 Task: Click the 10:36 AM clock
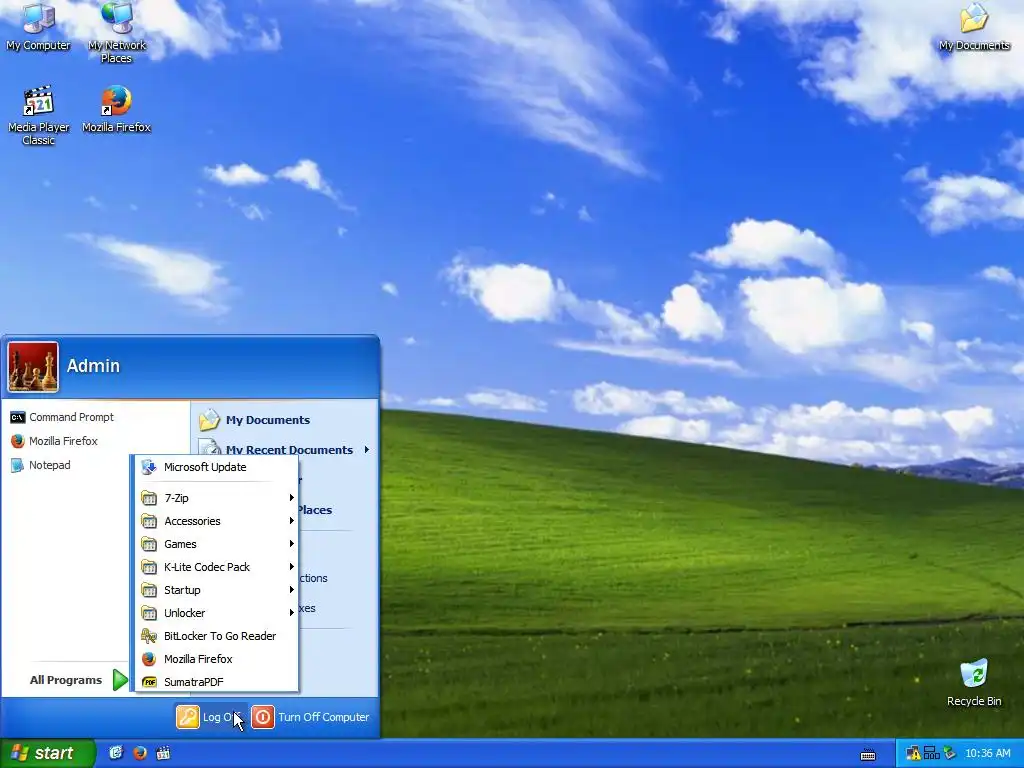(987, 754)
